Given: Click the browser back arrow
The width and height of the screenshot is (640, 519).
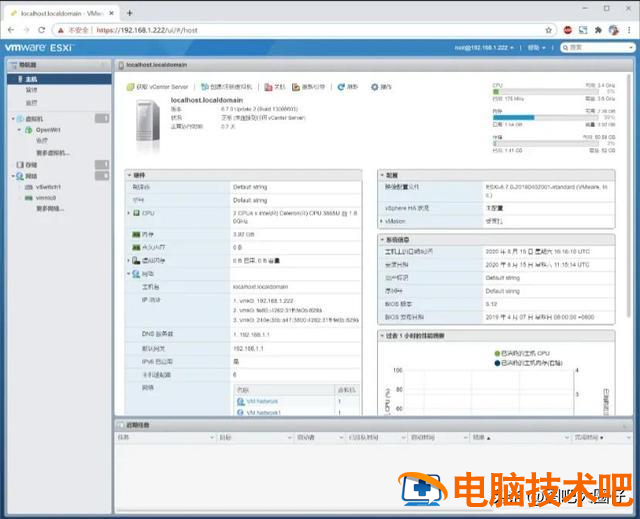Looking at the screenshot, I should tap(11, 30).
